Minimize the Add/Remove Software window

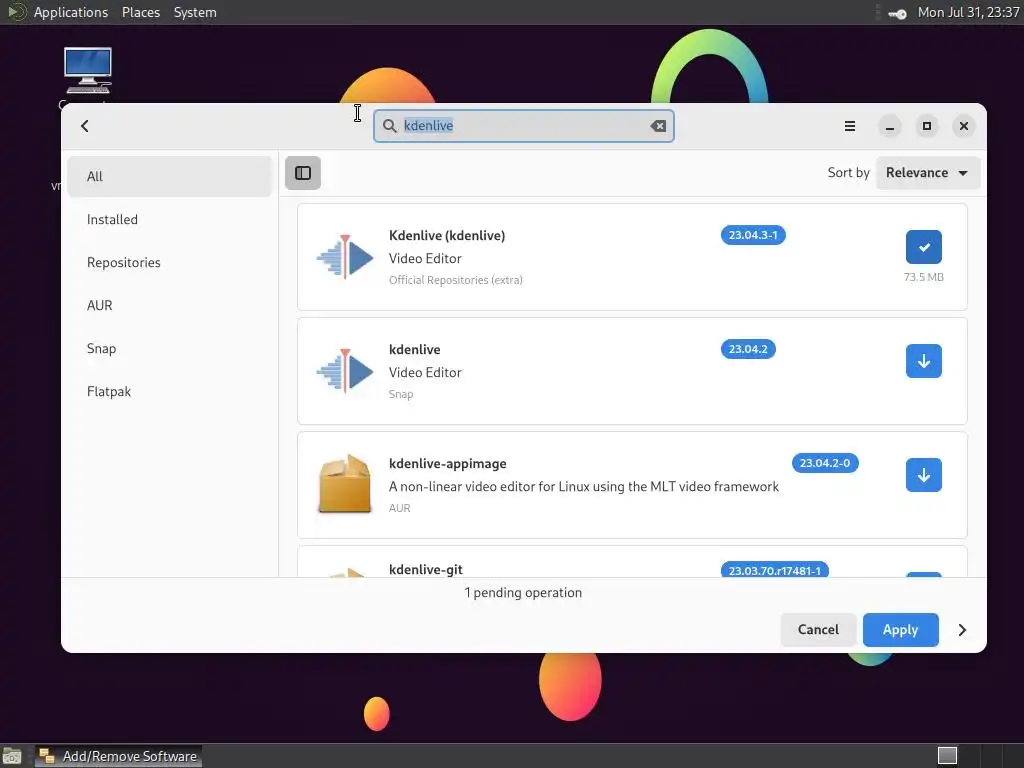coord(889,126)
